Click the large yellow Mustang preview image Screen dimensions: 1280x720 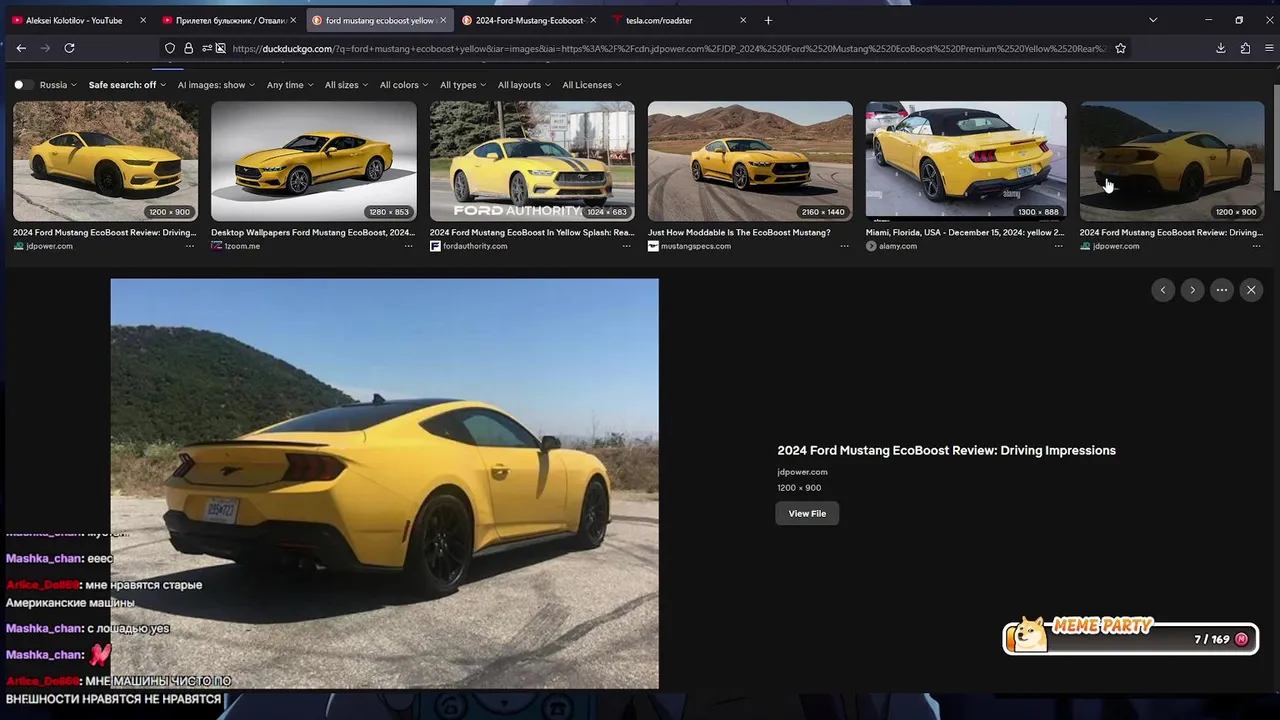tap(384, 484)
